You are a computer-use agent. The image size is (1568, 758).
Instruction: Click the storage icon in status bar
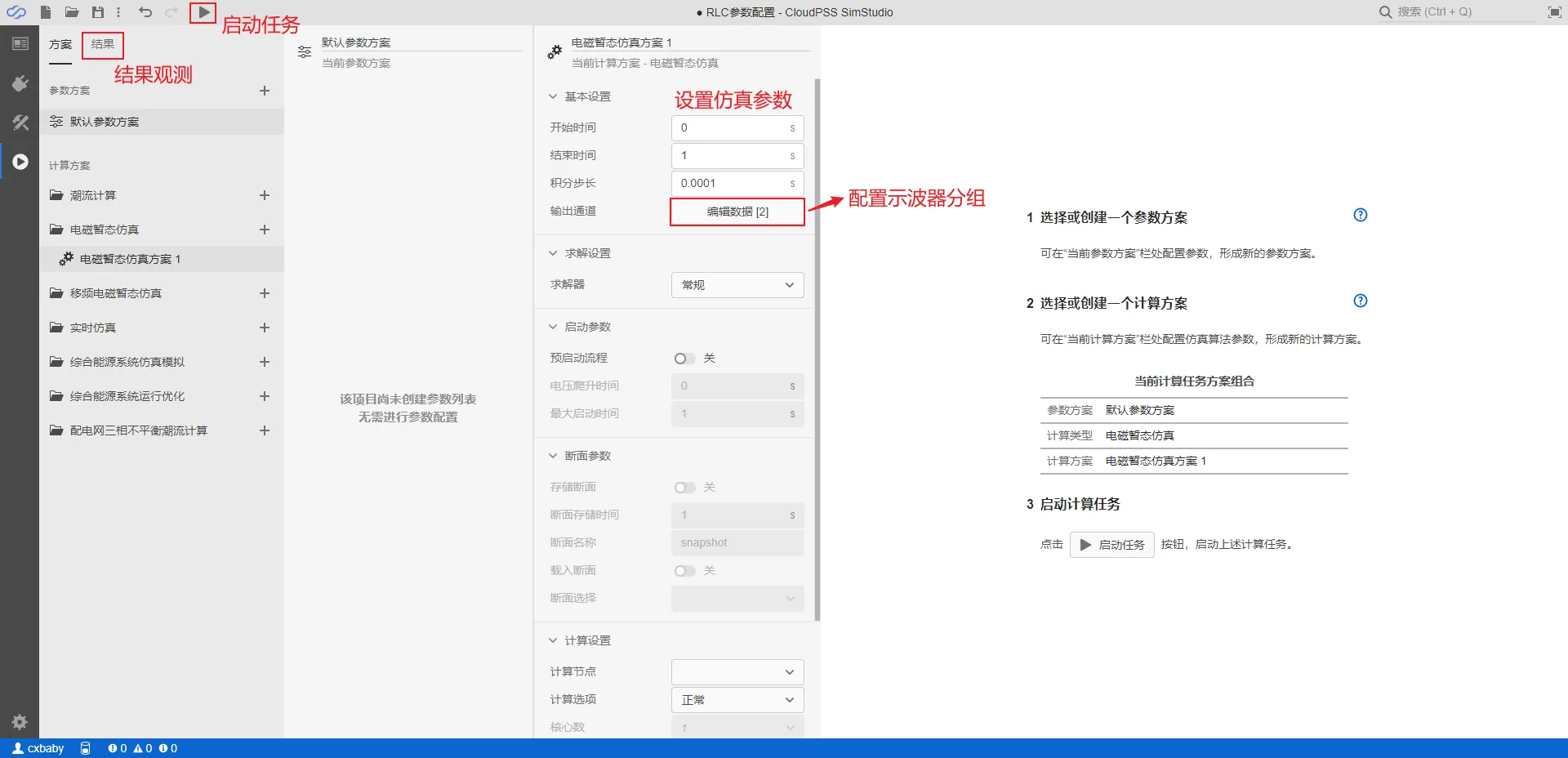pos(85,748)
